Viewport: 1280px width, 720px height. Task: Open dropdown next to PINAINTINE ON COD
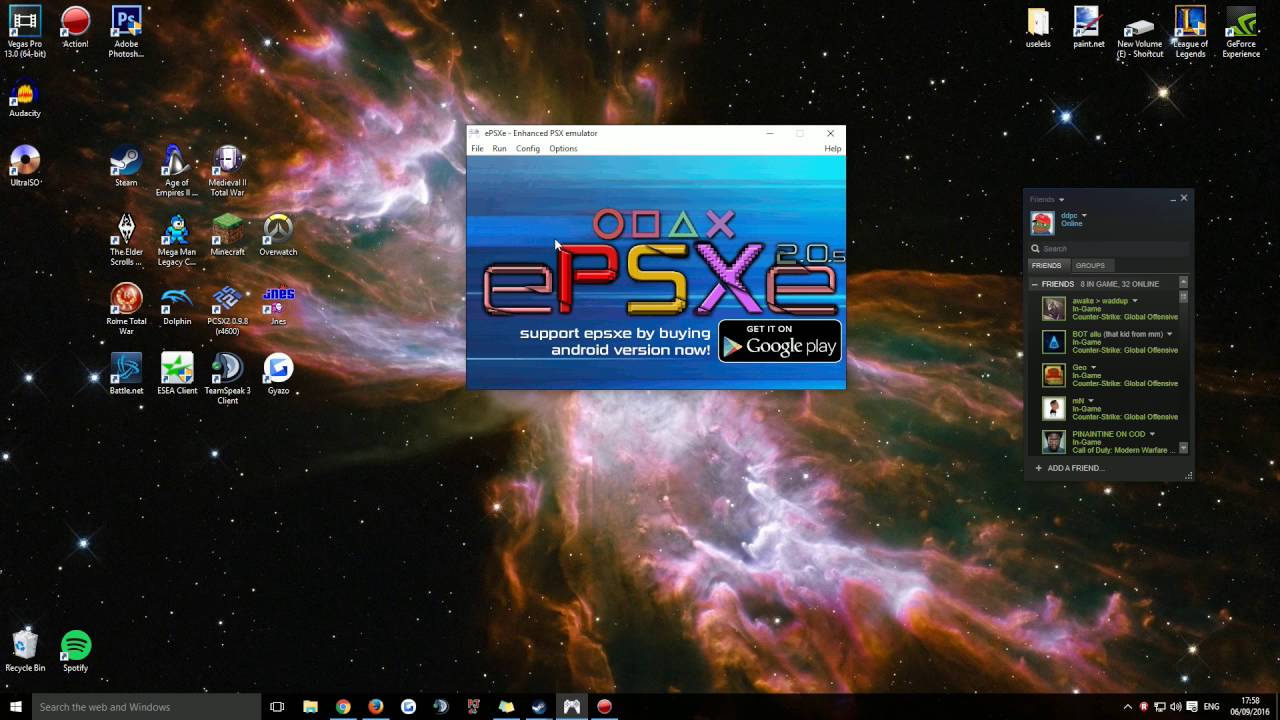[1152, 434]
